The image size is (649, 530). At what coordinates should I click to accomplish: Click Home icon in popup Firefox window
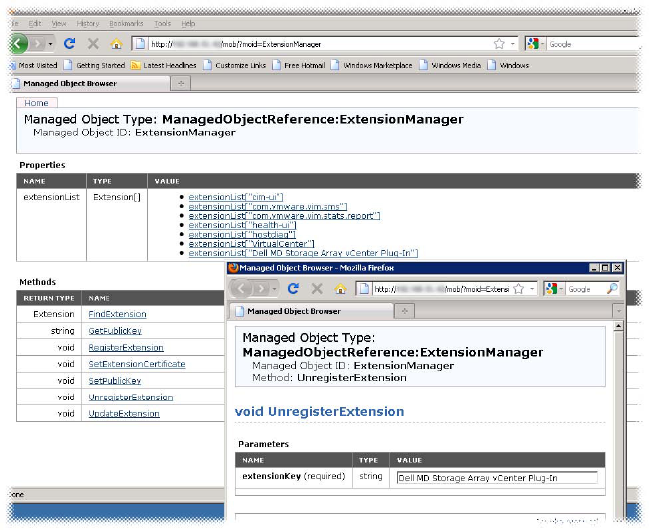(341, 289)
